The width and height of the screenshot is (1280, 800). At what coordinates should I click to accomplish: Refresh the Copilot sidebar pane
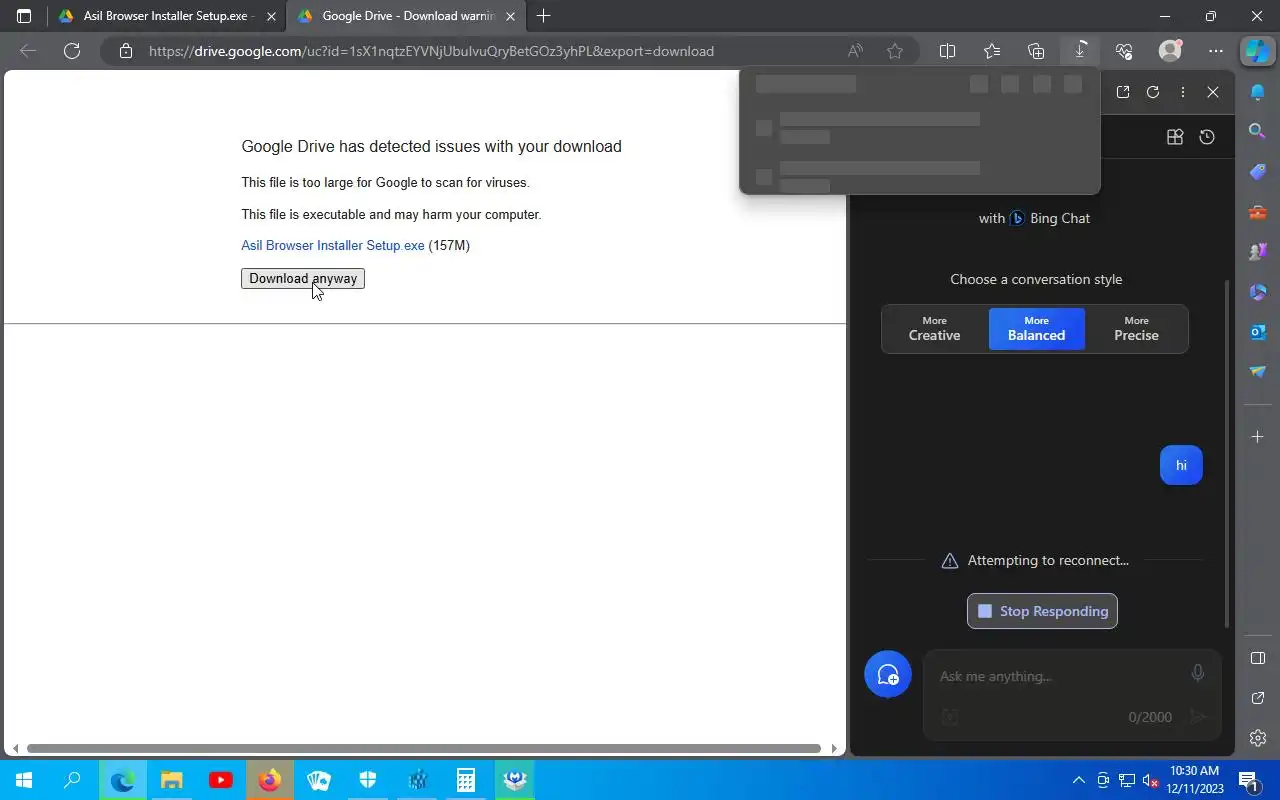(x=1153, y=92)
